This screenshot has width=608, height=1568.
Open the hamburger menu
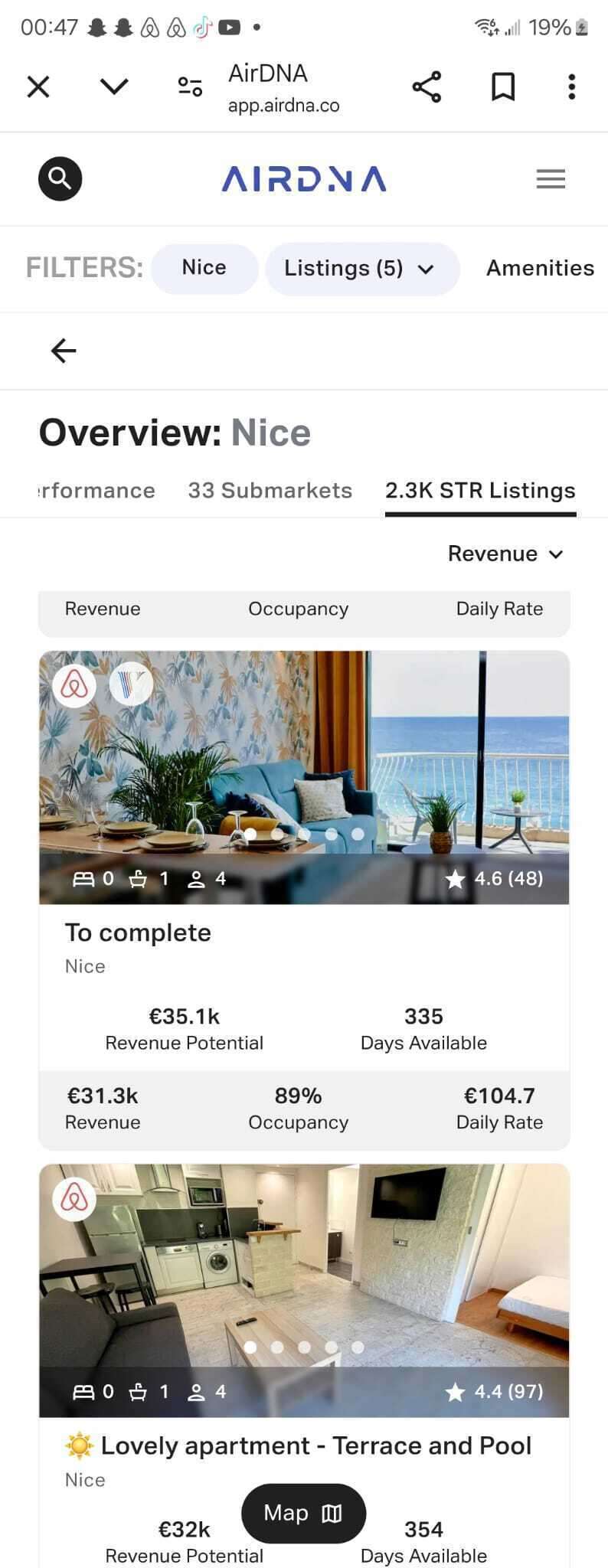(551, 179)
